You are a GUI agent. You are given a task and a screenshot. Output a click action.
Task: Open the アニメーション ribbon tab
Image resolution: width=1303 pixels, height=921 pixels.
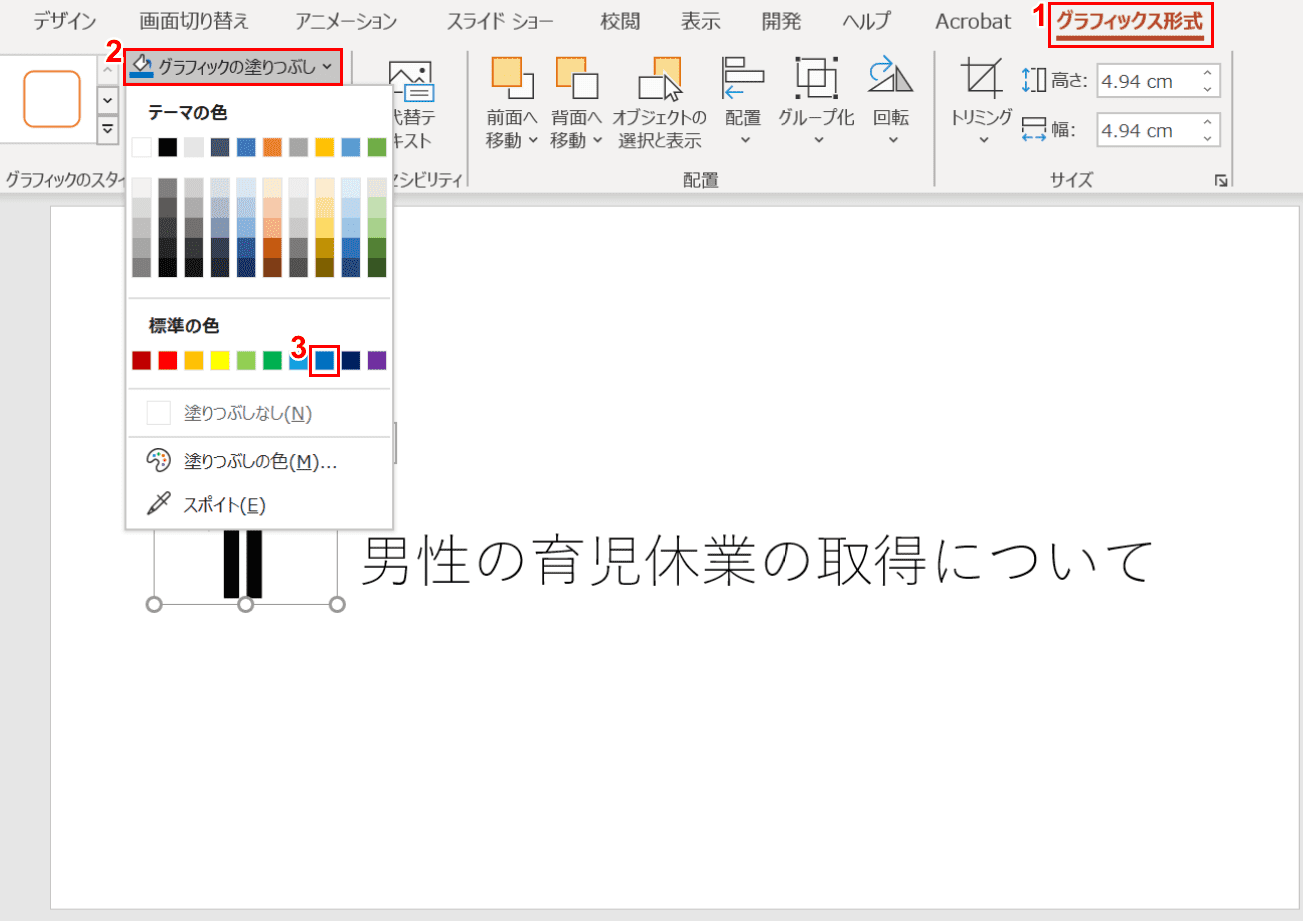[347, 21]
